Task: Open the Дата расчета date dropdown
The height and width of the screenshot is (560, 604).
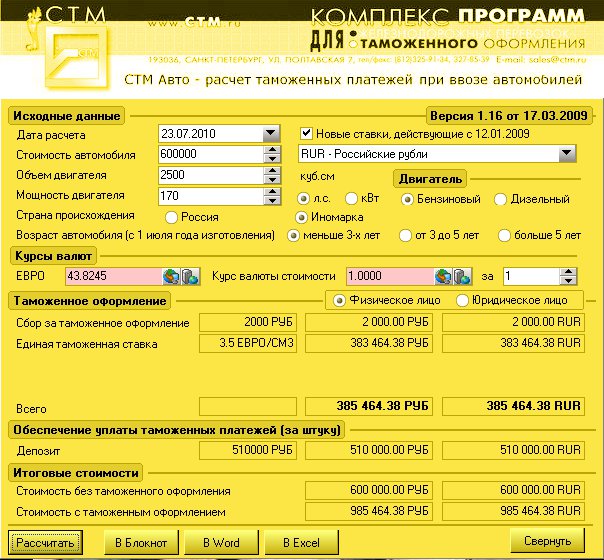Action: [x=271, y=134]
